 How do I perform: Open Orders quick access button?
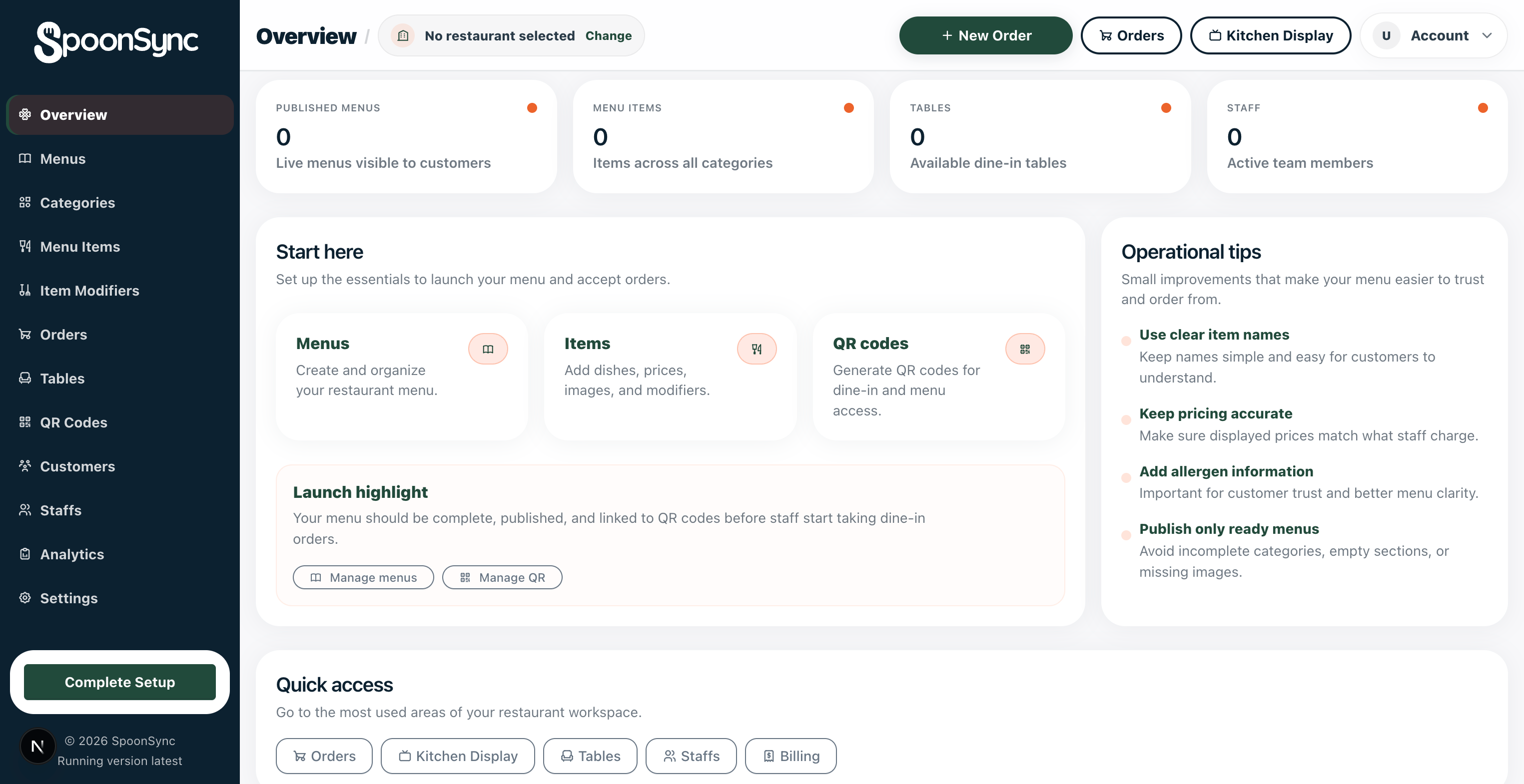(x=324, y=756)
